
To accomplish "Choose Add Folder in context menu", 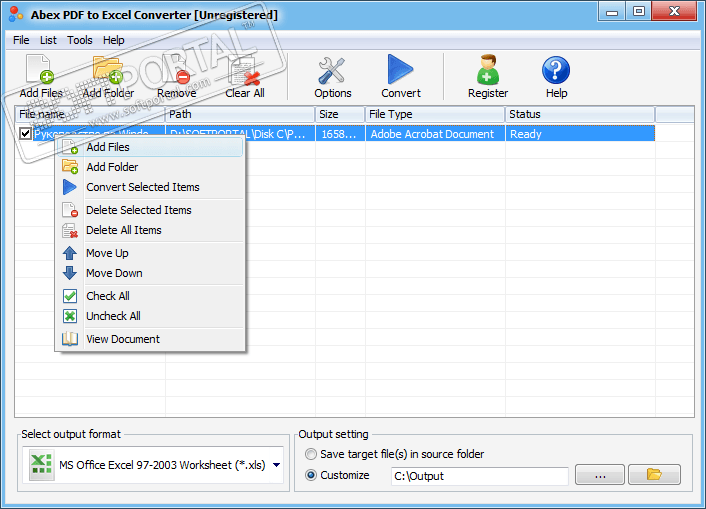I will coord(150,167).
